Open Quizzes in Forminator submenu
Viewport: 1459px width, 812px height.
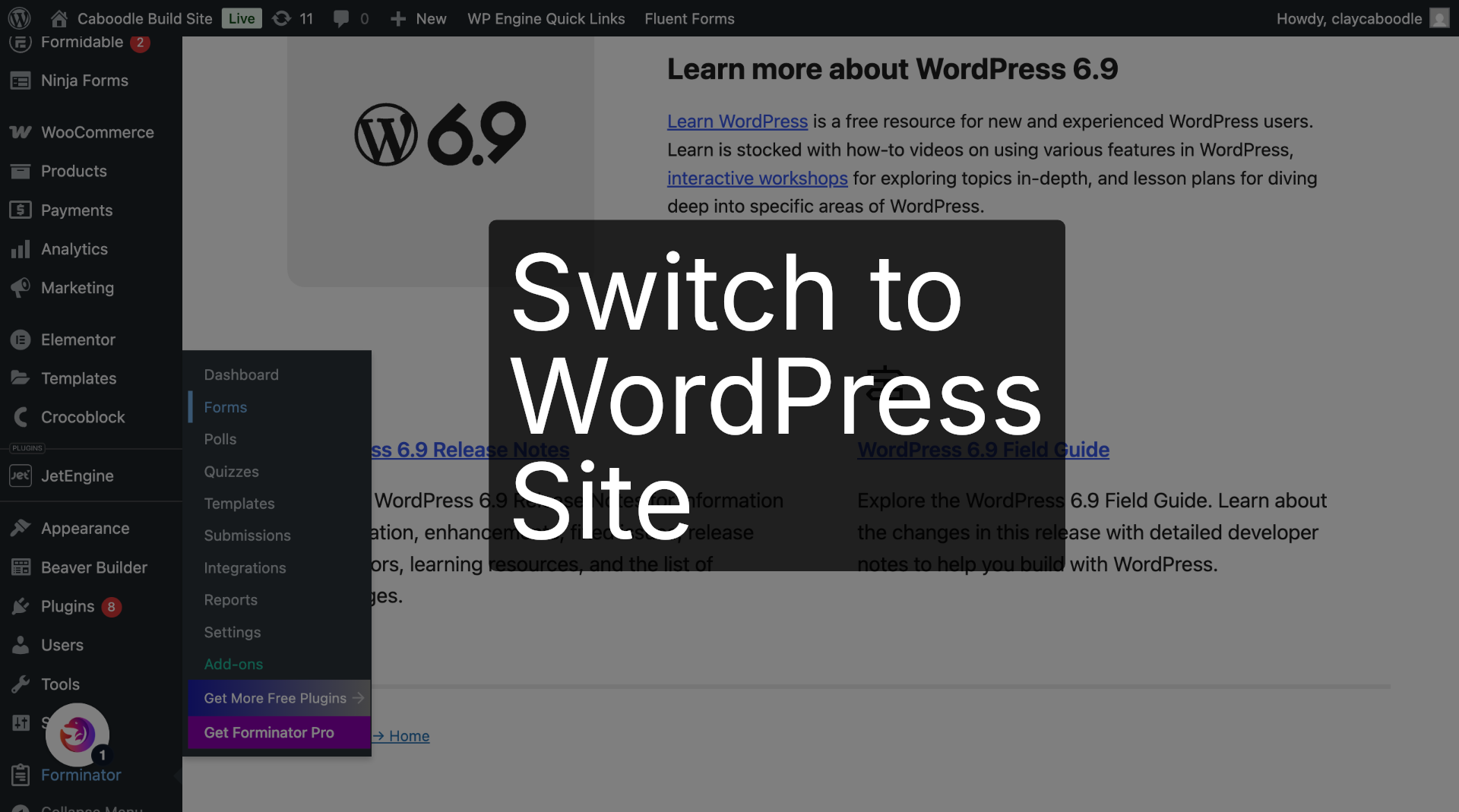pos(231,472)
